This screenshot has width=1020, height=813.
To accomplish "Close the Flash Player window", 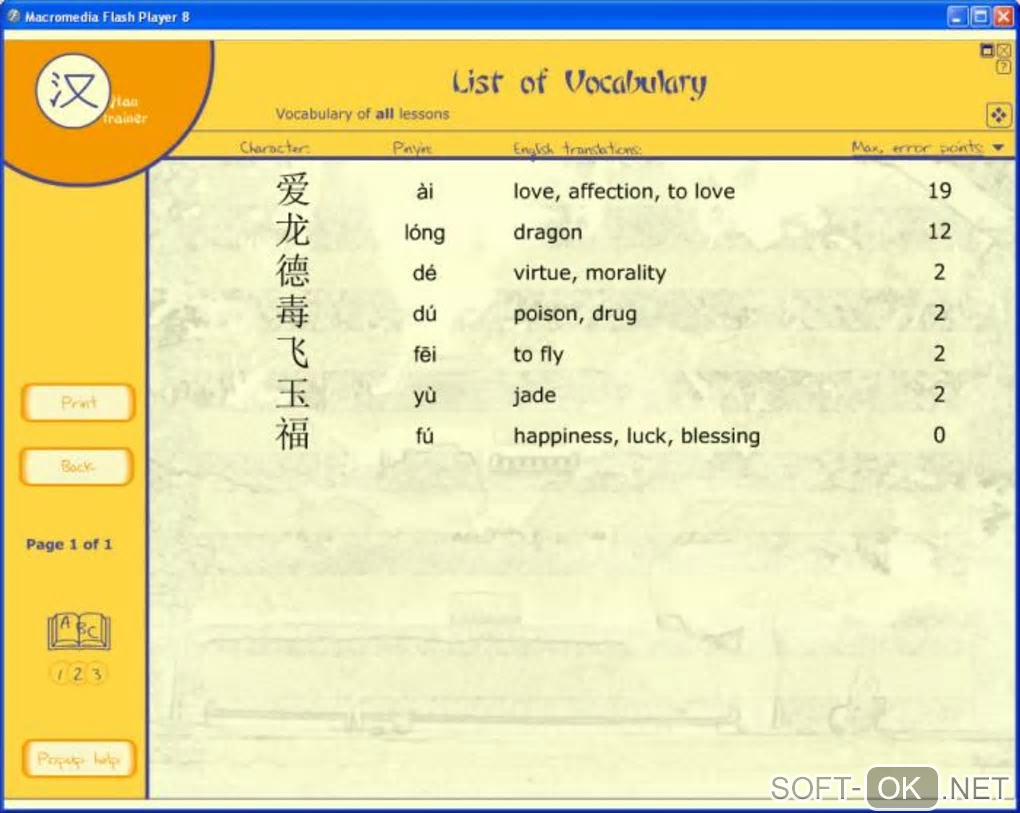I will click(1003, 16).
